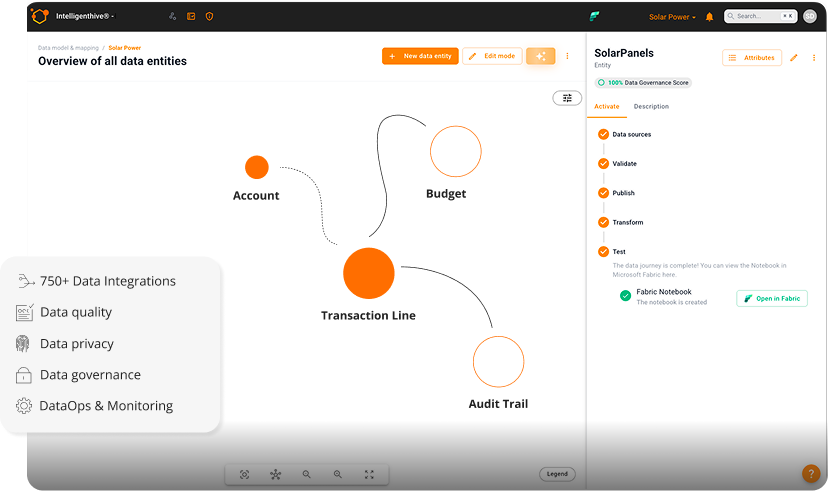This screenshot has height=491, width=828.
Task: Open canvas filter settings icon
Action: 567,98
